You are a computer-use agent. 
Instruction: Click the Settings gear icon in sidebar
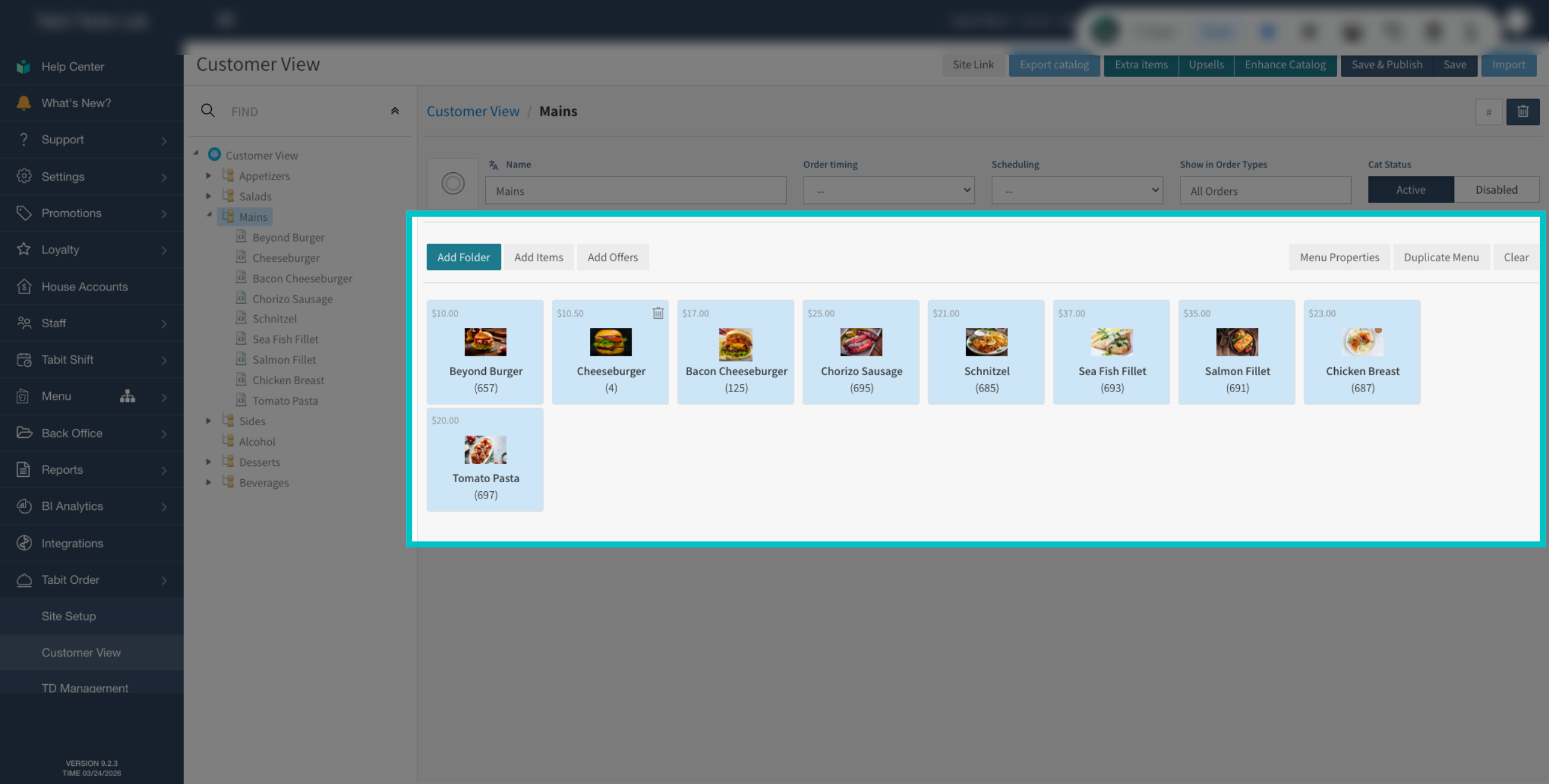pos(24,176)
